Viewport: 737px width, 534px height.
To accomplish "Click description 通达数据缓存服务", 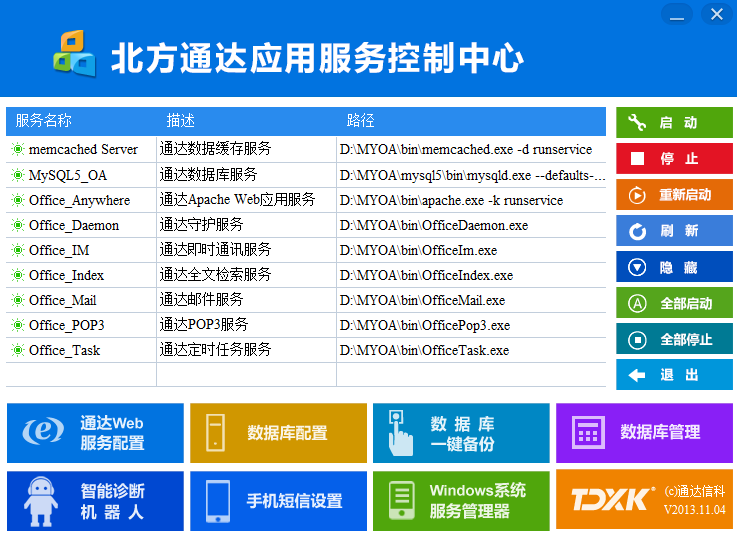I will coord(215,149).
